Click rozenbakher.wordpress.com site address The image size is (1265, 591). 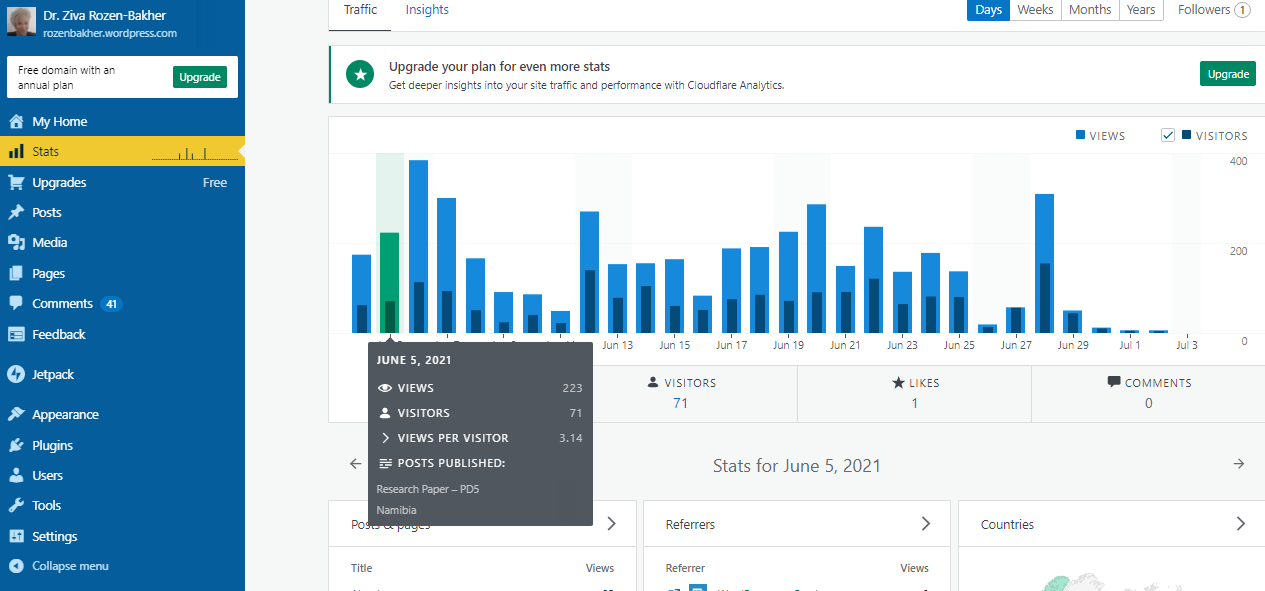pos(110,33)
